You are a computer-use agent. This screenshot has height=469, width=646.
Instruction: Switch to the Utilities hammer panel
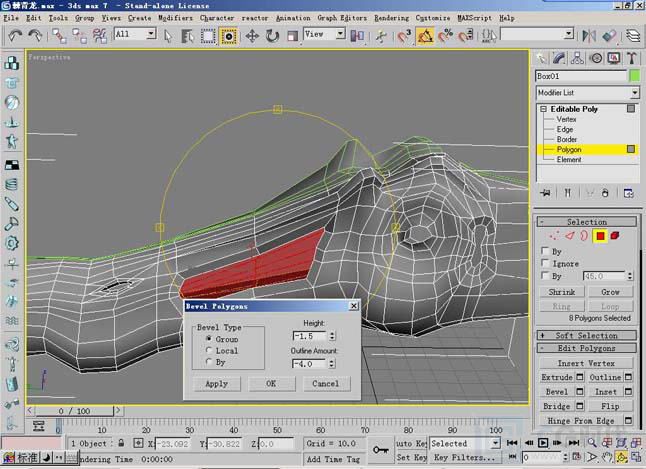[x=632, y=58]
